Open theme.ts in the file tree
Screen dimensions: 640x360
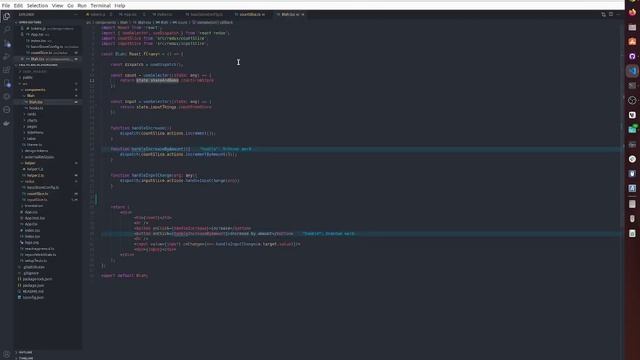pos(34,145)
